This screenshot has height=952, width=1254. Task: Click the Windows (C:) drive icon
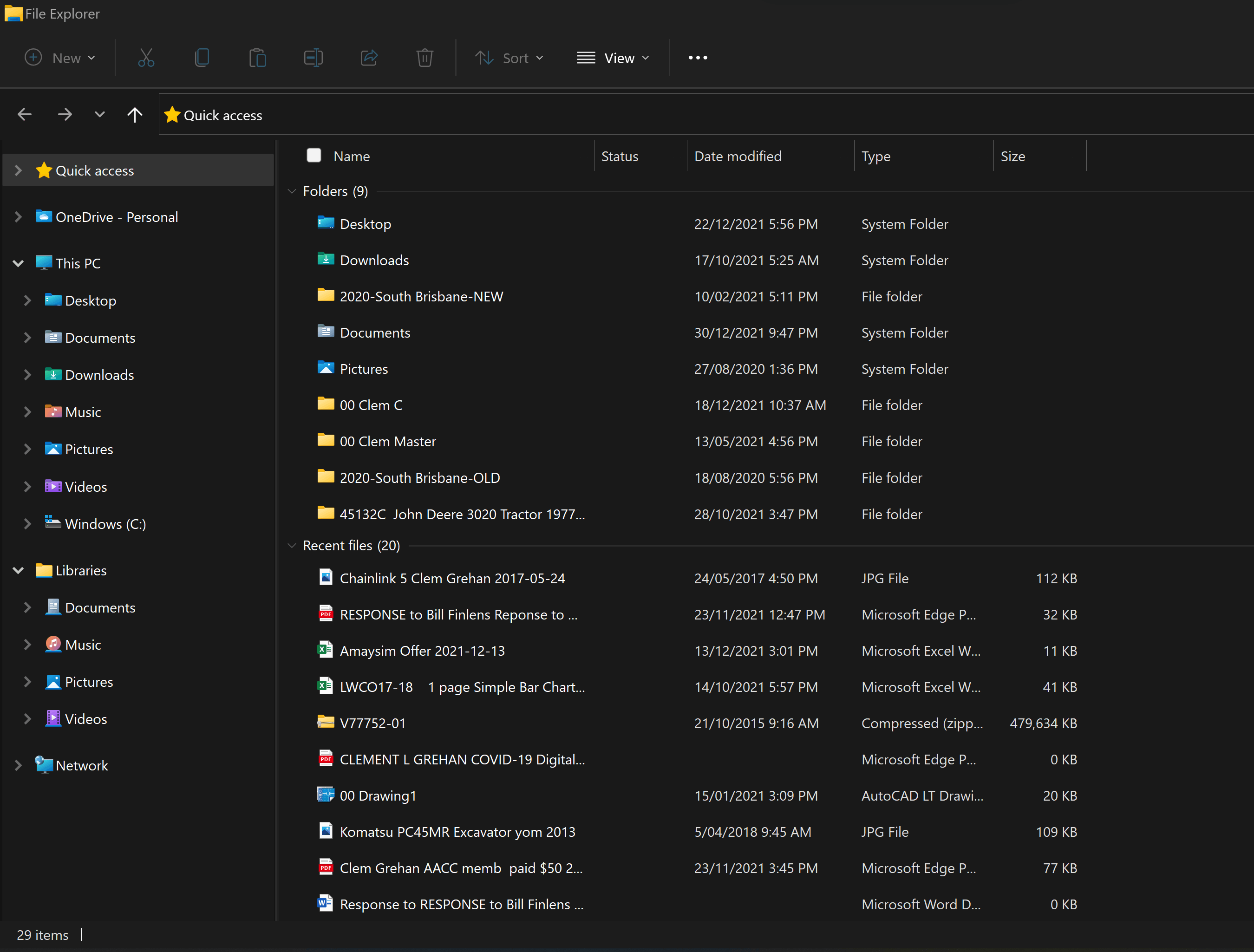pyautogui.click(x=53, y=522)
